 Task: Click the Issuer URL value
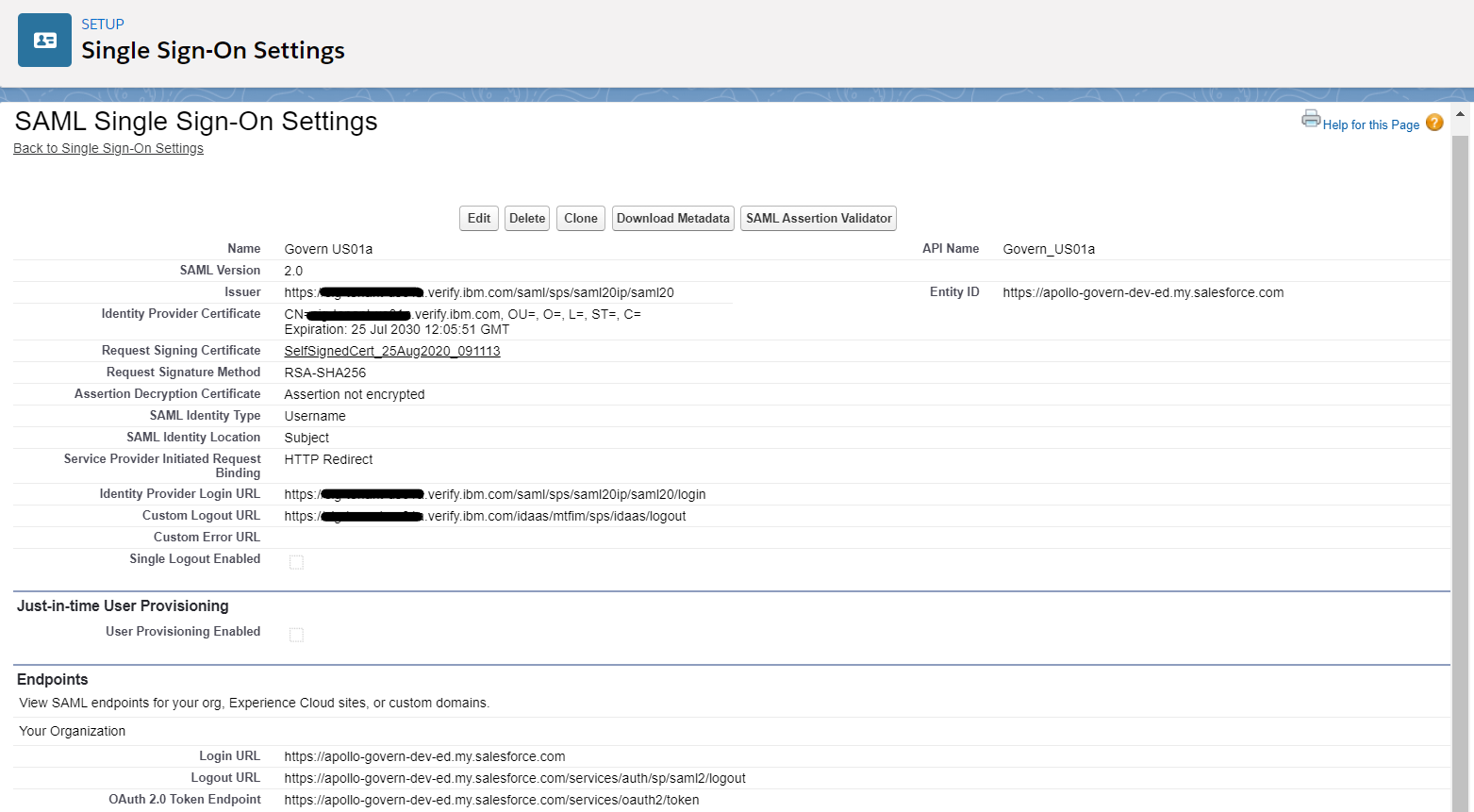(479, 292)
